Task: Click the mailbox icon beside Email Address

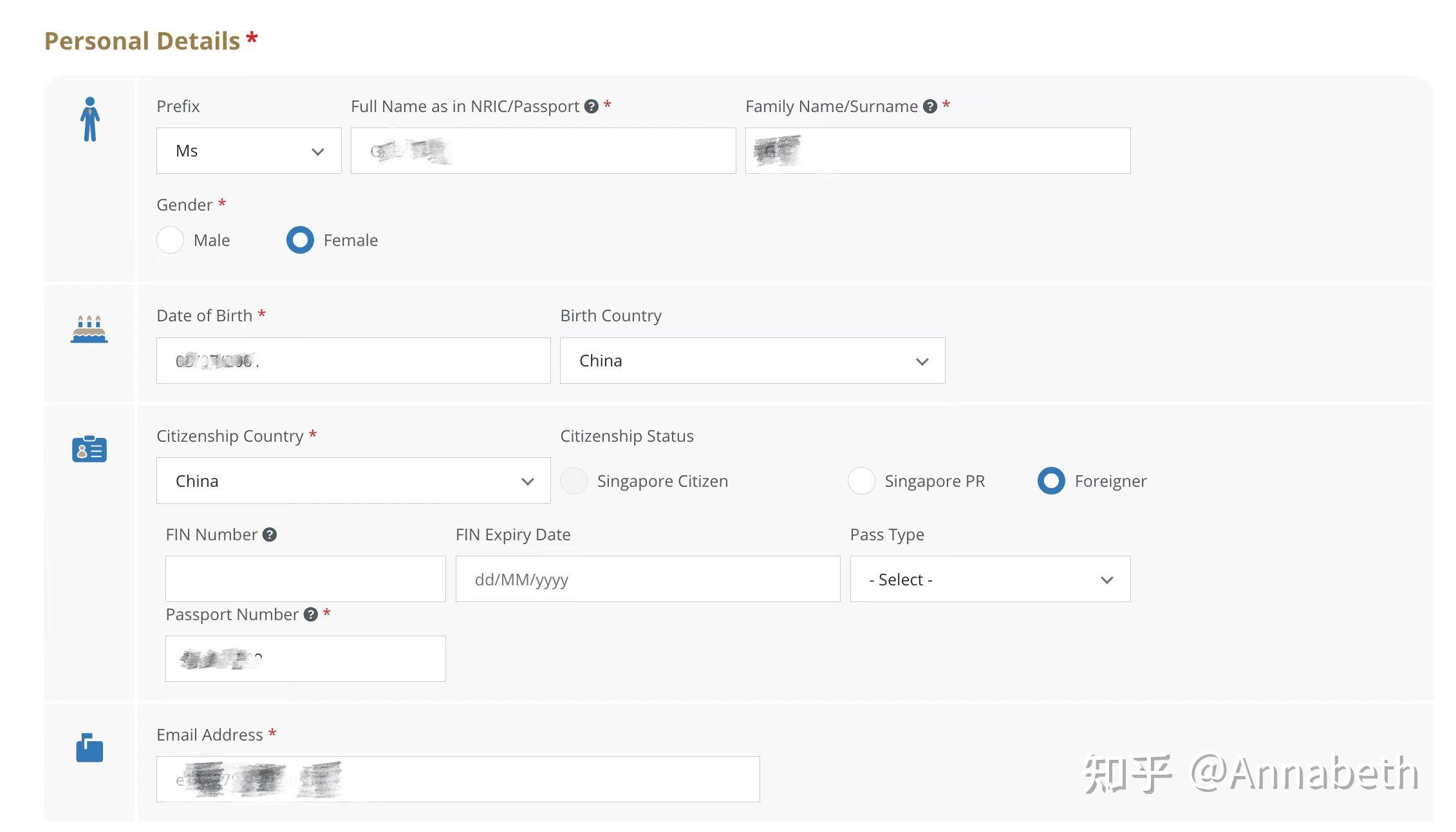Action: coord(89,748)
